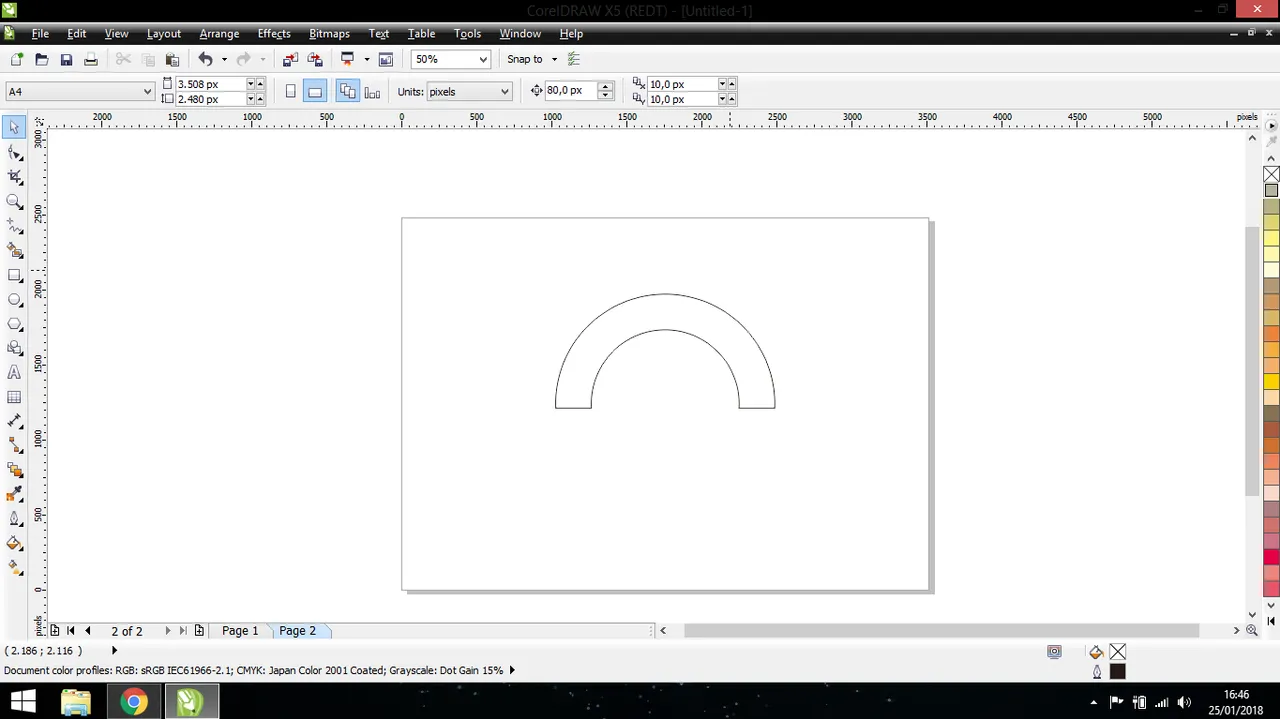Open the undo history dropdown arrow
The width and height of the screenshot is (1280, 719).
pos(224,59)
